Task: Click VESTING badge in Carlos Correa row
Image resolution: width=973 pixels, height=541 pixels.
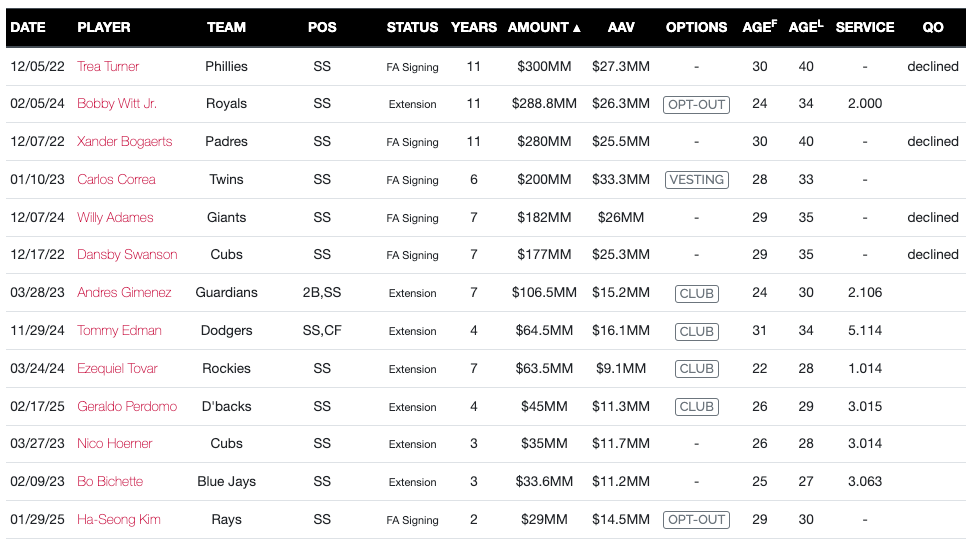Action: [696, 180]
